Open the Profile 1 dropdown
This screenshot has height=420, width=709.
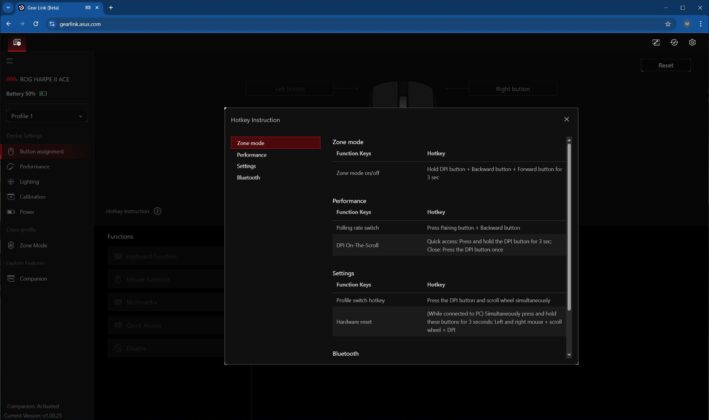(x=47, y=116)
